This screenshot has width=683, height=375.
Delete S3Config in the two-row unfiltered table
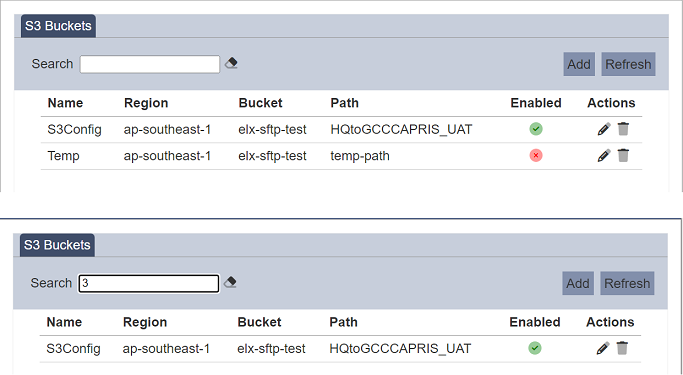(x=623, y=129)
